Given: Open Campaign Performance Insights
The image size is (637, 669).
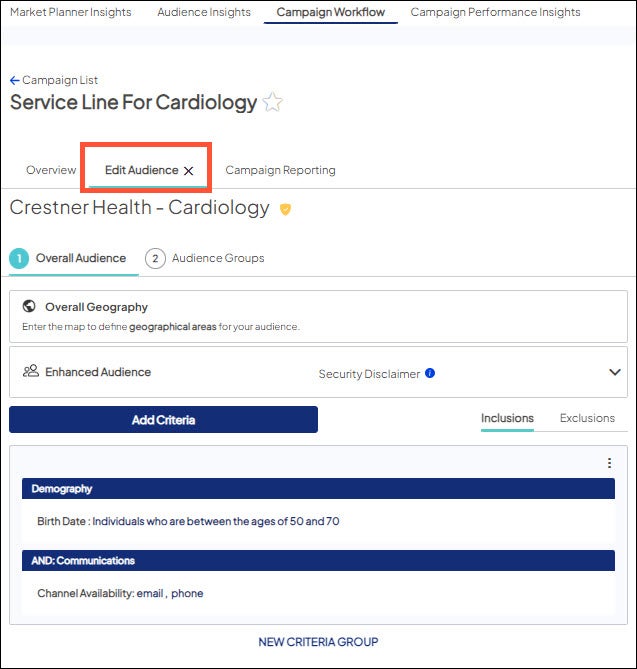Looking at the screenshot, I should [495, 12].
